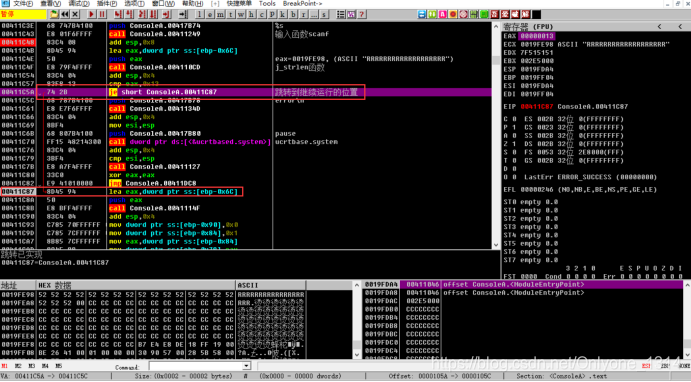Open the BreakPoint-> menu
The width and height of the screenshot is (691, 382).
pos(302,4)
